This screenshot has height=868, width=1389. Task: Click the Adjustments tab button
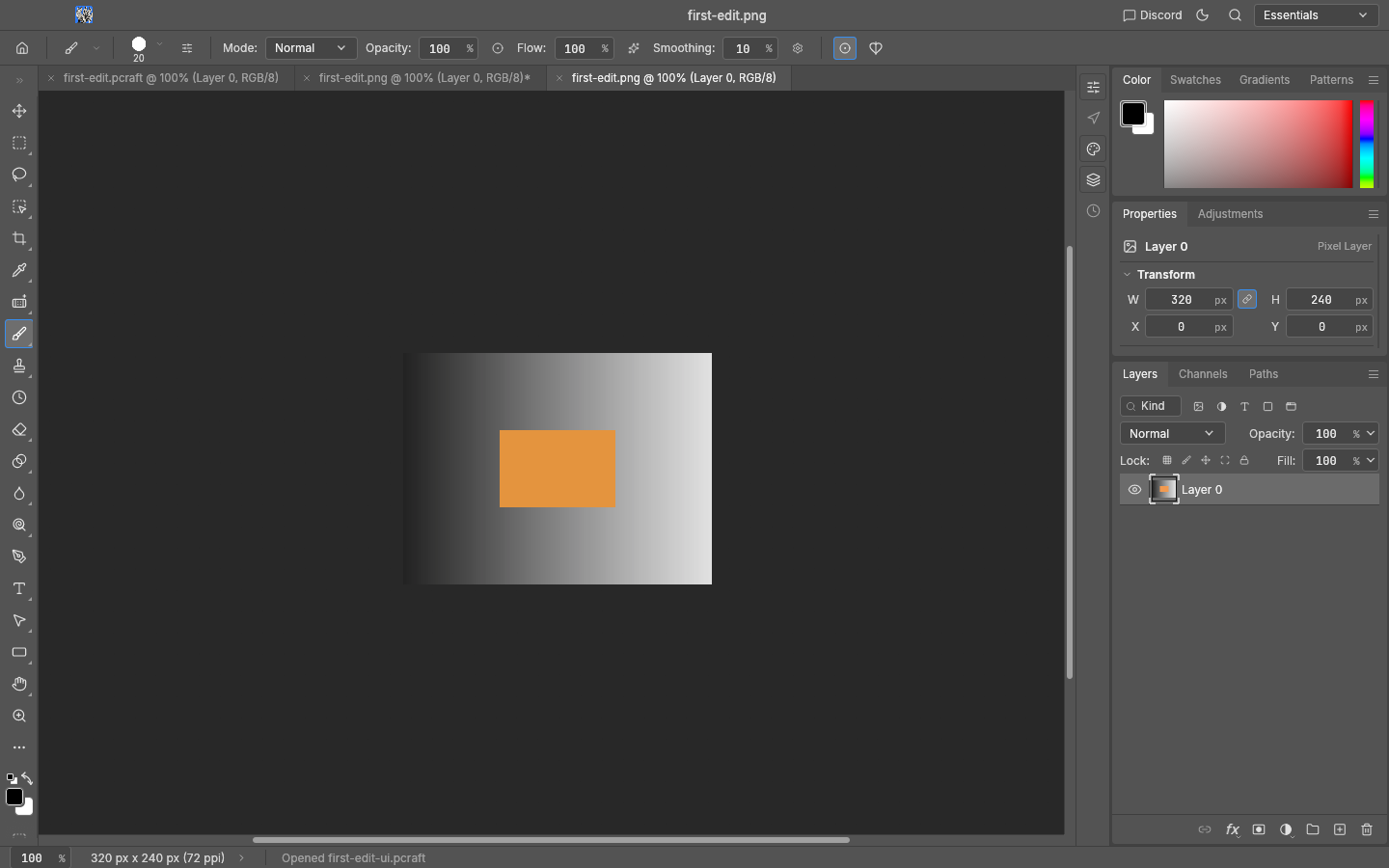click(1230, 214)
